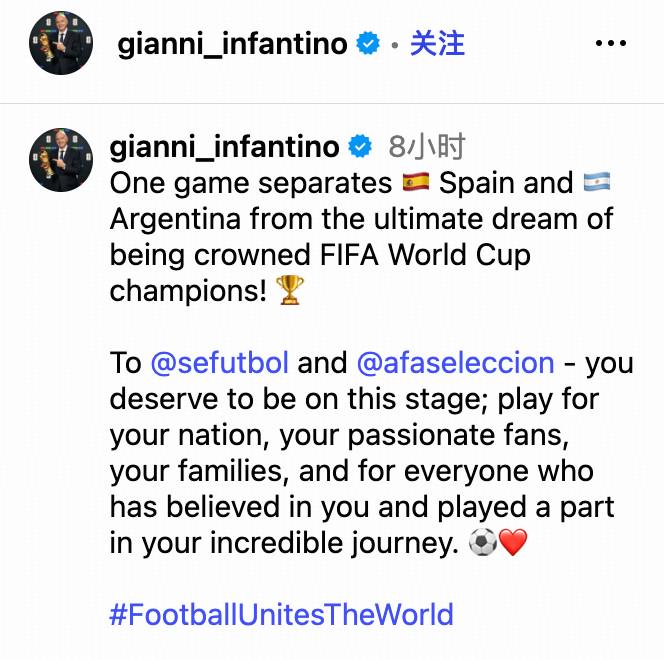Screen dimensions: 664x660
Task: Open the three-dot more options menu
Action: coord(611,43)
